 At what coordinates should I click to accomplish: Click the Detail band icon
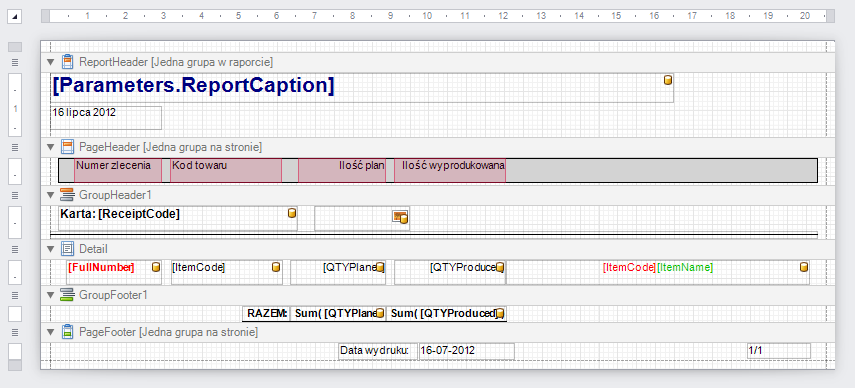coord(67,249)
